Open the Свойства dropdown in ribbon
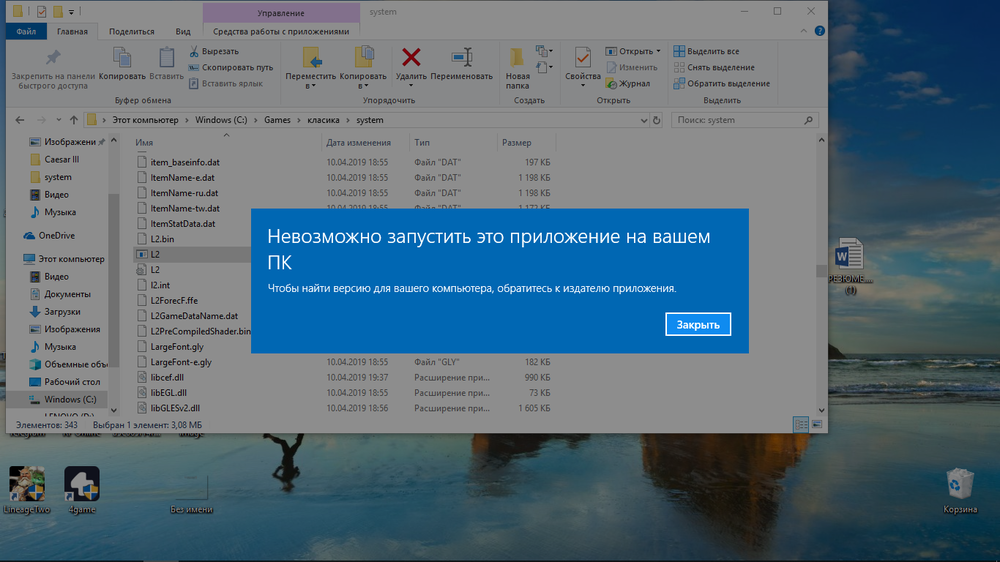The image size is (1000, 562). coord(582,86)
